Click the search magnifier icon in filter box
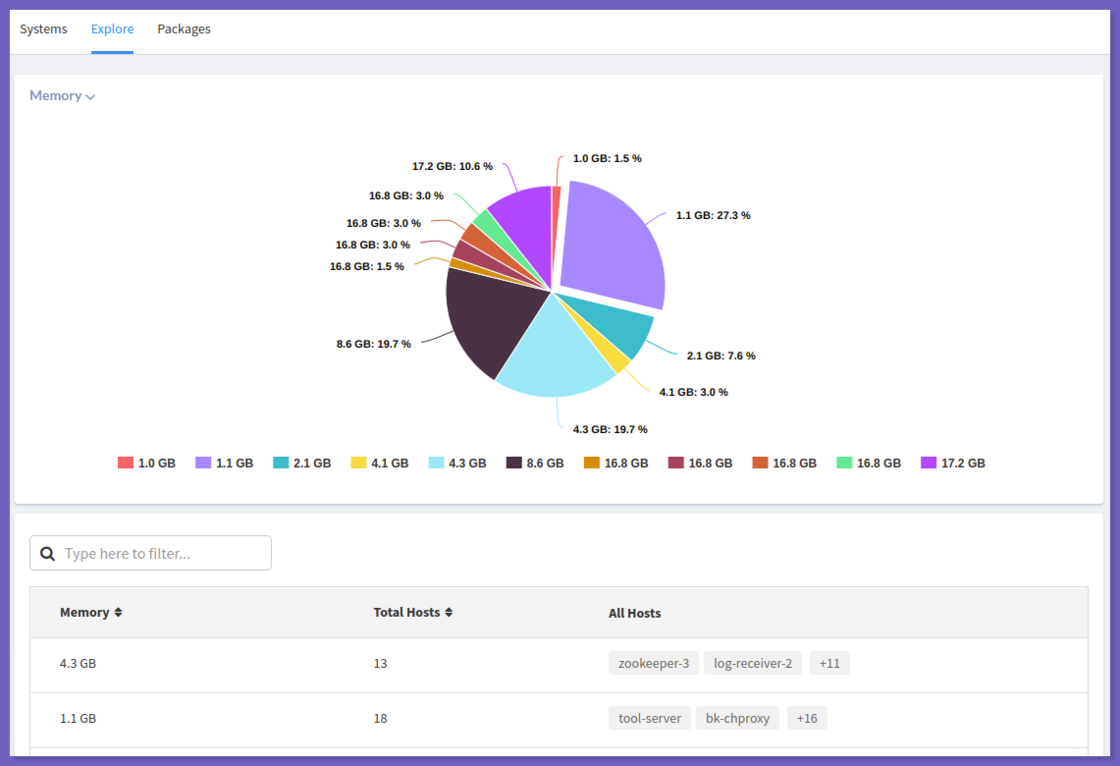 tap(47, 552)
